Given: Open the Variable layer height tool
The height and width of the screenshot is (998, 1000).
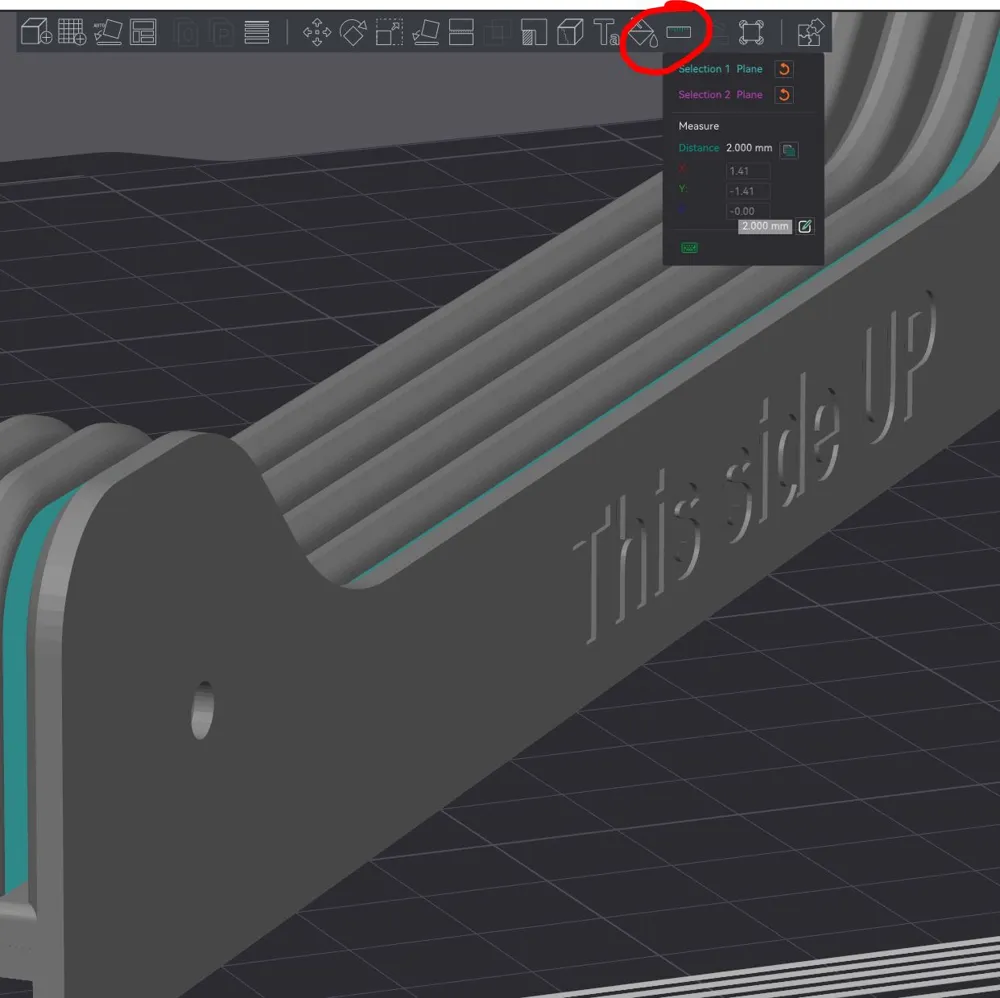Looking at the screenshot, I should pos(257,32).
